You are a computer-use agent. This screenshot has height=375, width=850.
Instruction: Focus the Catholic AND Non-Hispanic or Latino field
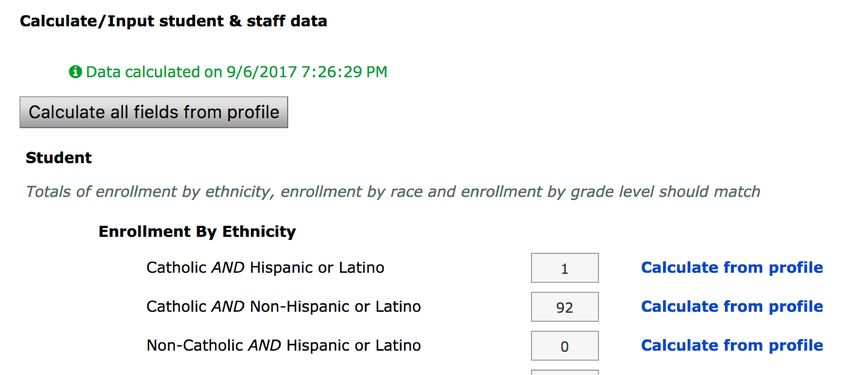[x=565, y=307]
